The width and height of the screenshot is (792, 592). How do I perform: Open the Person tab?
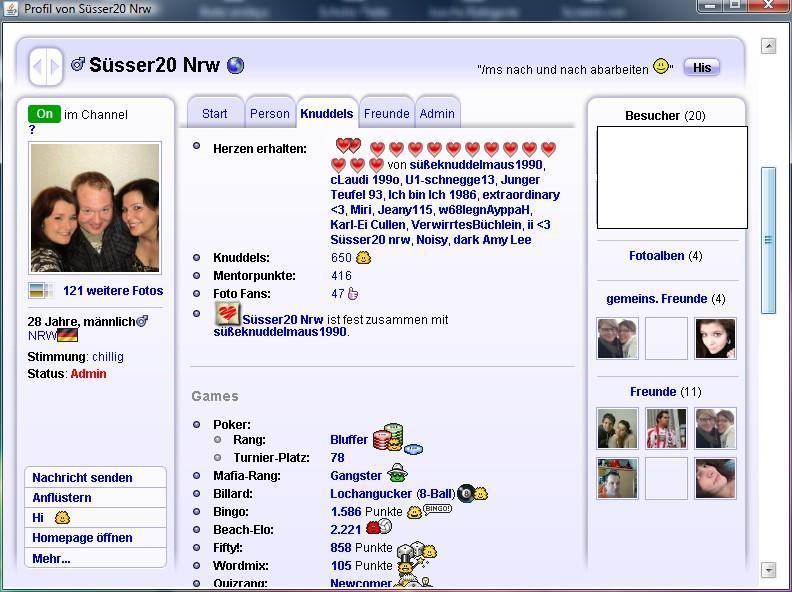270,114
